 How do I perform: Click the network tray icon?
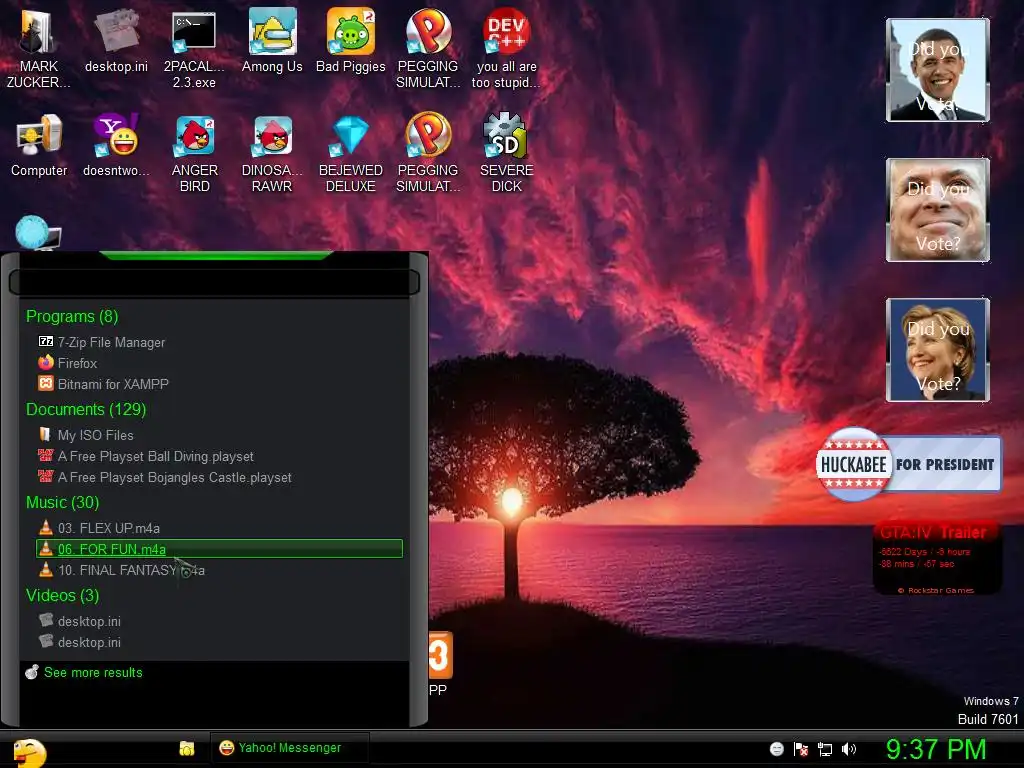point(825,749)
